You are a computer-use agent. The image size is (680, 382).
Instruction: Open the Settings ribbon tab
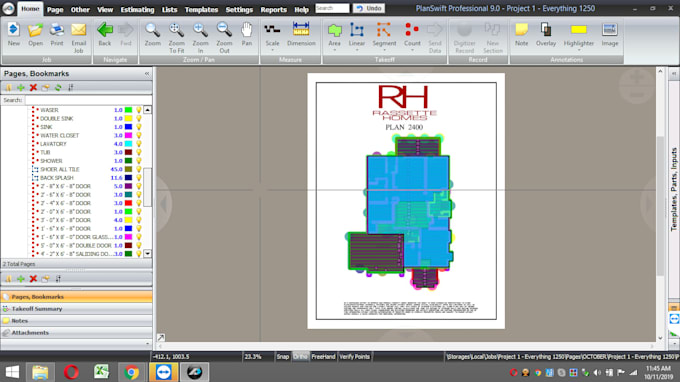click(239, 10)
